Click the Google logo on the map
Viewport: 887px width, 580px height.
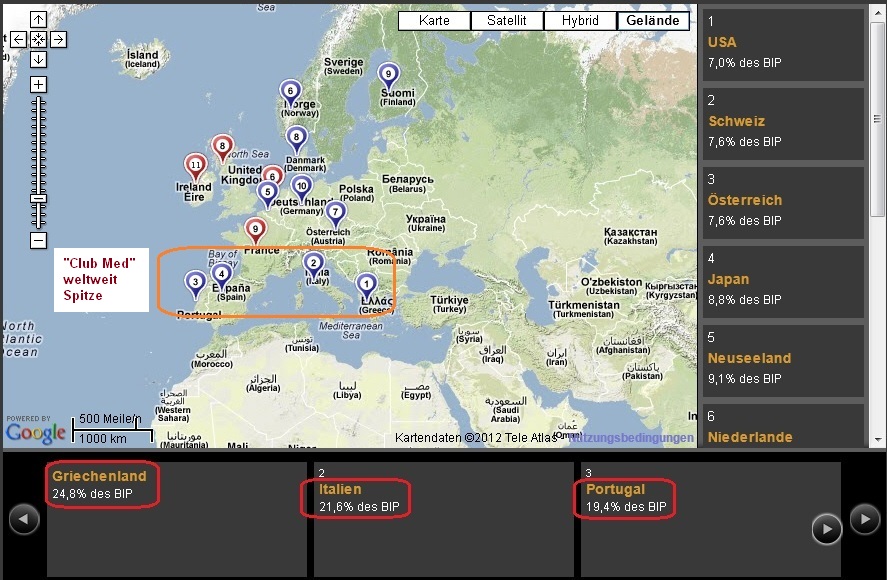point(36,433)
